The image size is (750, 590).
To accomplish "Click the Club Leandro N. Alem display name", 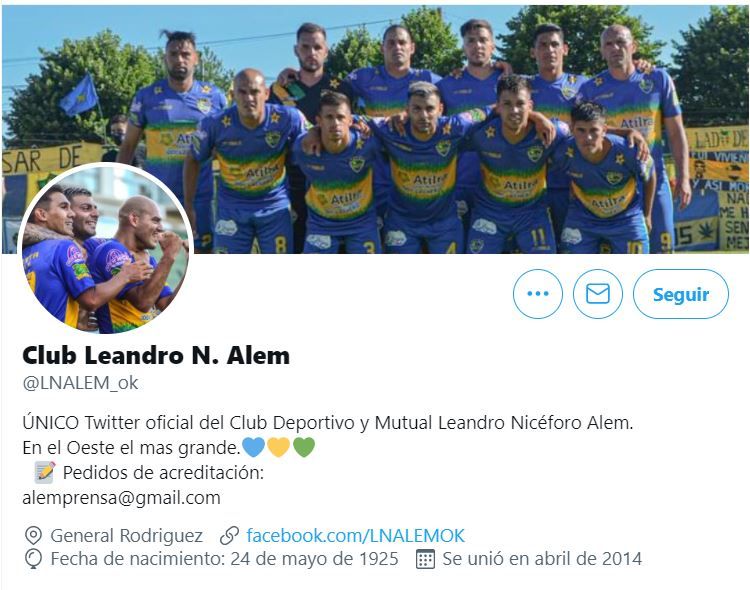I will click(x=156, y=356).
